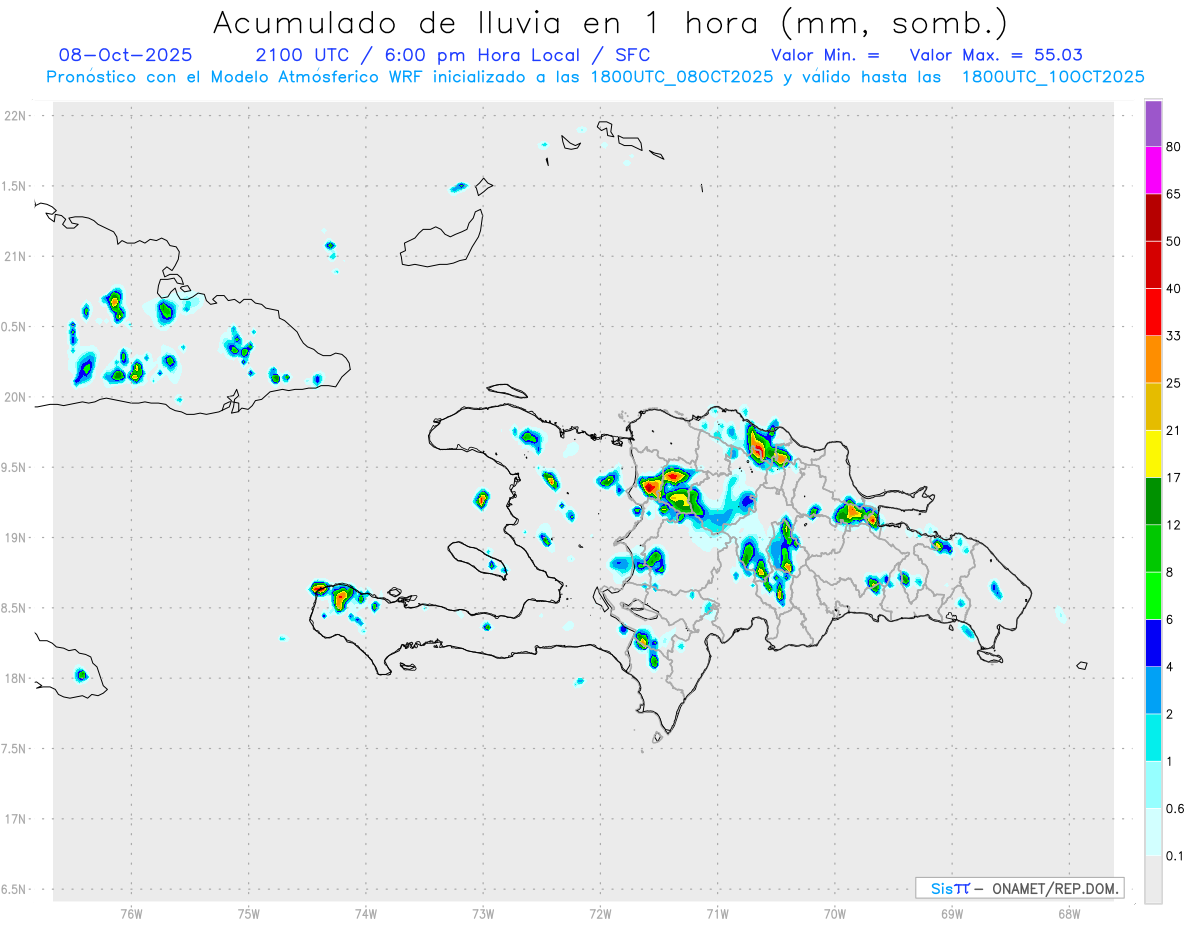Click the latitude label "20N"

click(x=15, y=397)
